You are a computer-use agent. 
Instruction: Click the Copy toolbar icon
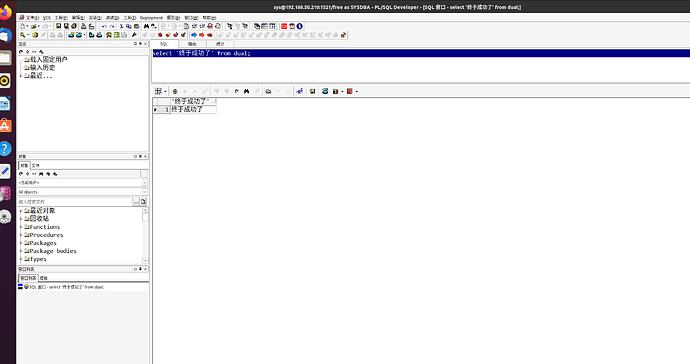point(128,26)
